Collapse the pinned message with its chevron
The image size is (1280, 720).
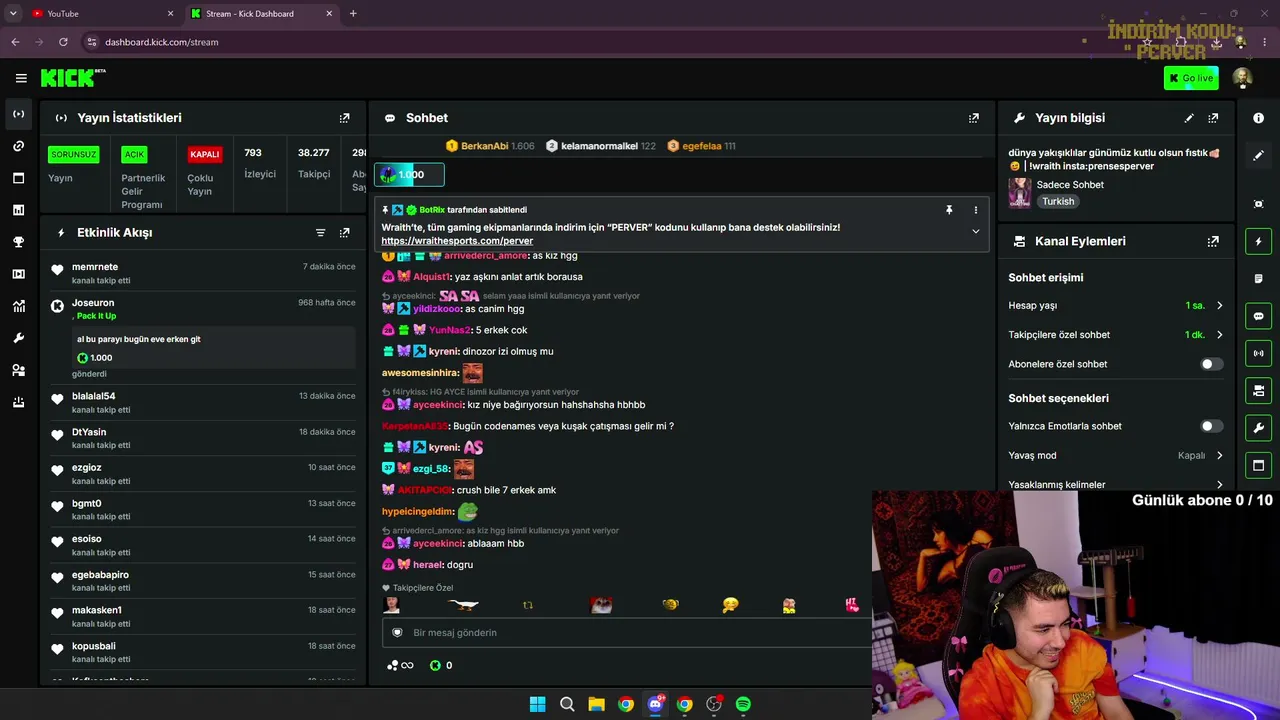coord(976,232)
